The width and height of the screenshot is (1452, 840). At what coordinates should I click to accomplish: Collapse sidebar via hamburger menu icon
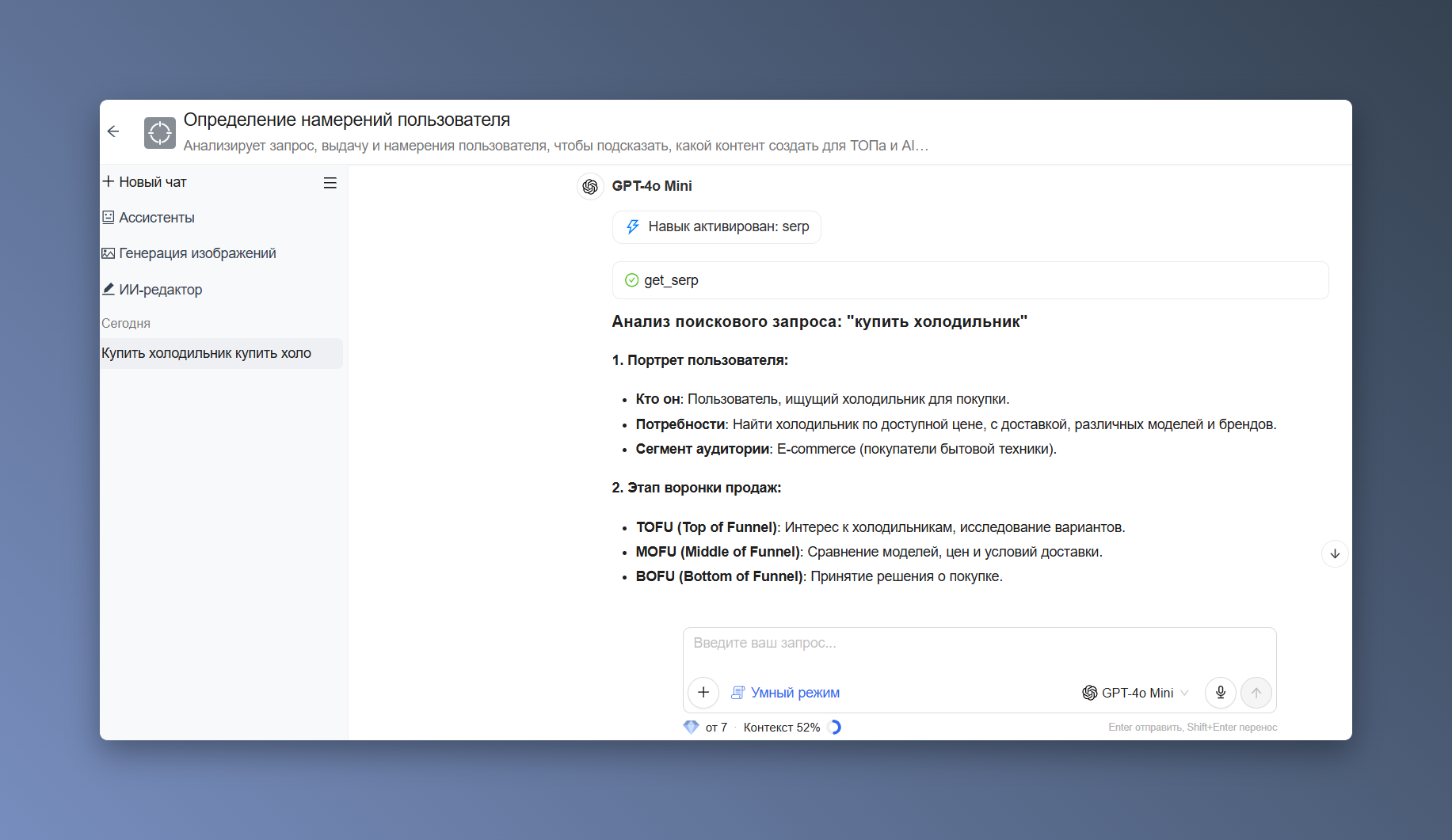[x=330, y=183]
